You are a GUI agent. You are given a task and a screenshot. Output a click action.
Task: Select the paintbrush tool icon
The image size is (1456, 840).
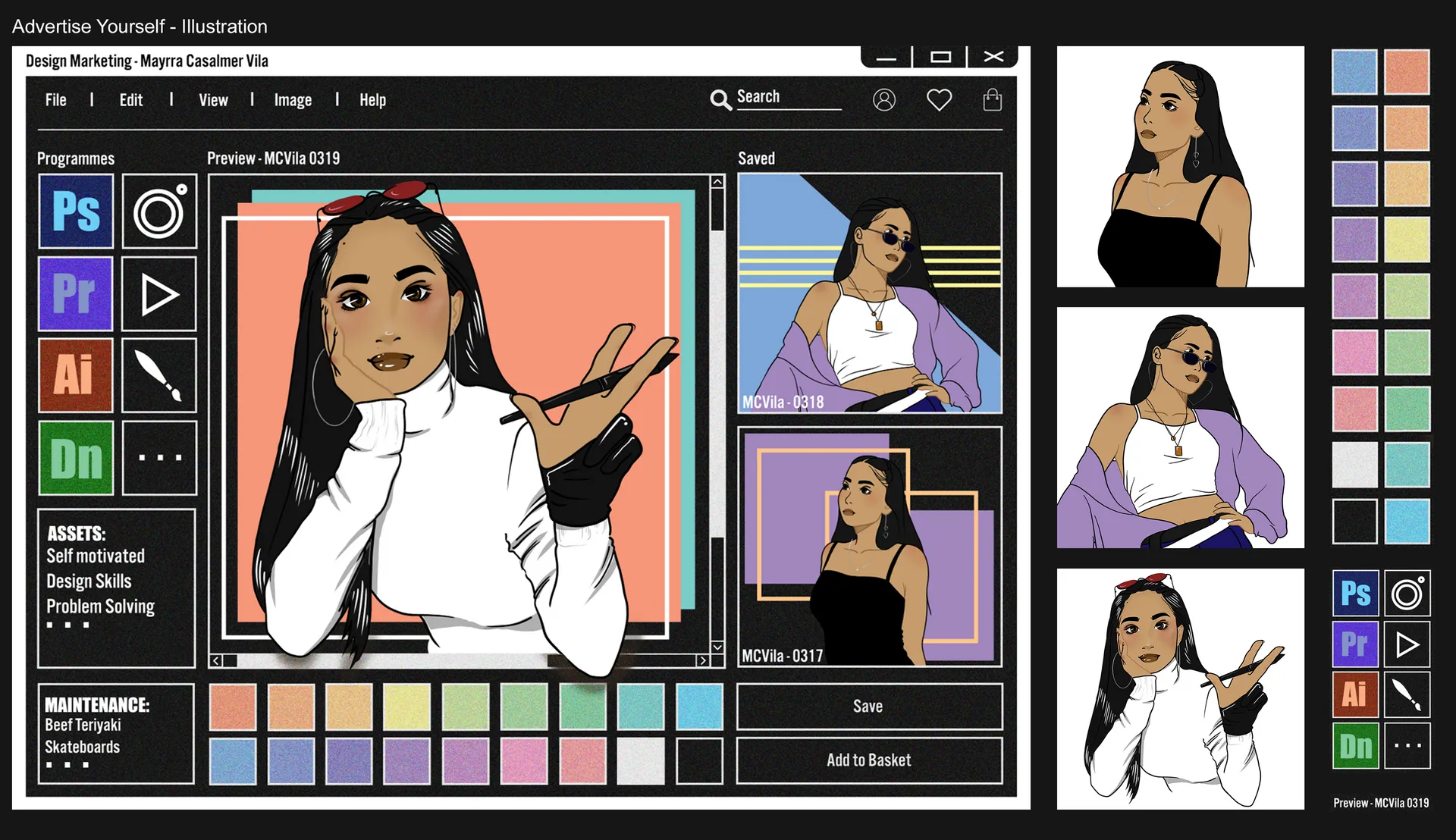pyautogui.click(x=159, y=375)
